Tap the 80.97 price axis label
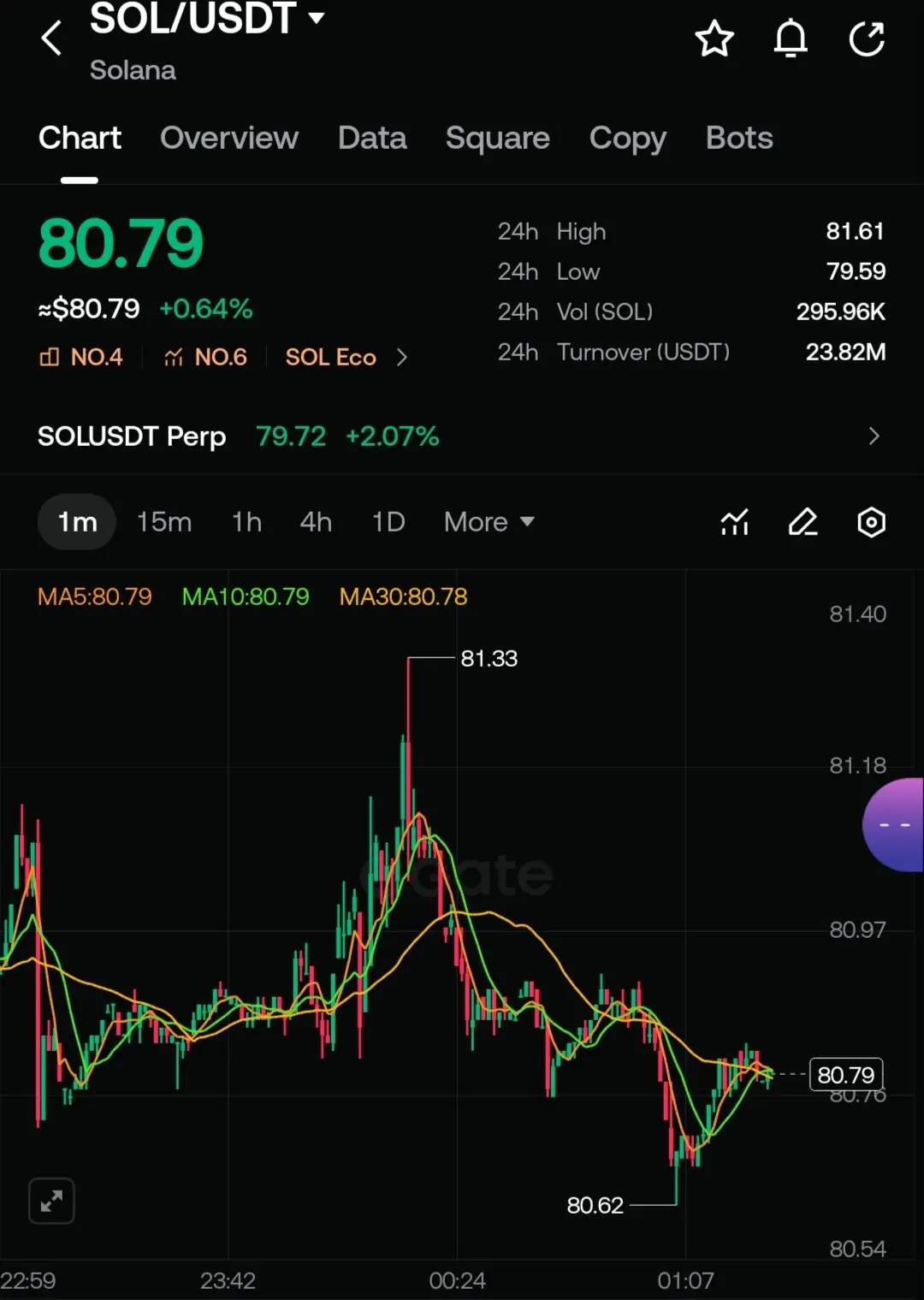Screen dimensions: 924x1300 point(857,929)
